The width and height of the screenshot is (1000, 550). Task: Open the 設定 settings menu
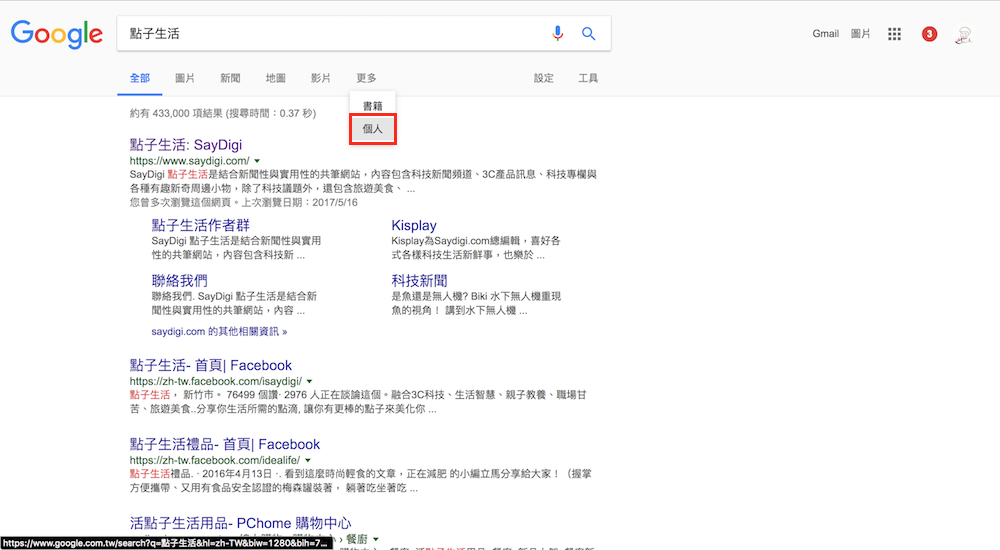point(543,78)
